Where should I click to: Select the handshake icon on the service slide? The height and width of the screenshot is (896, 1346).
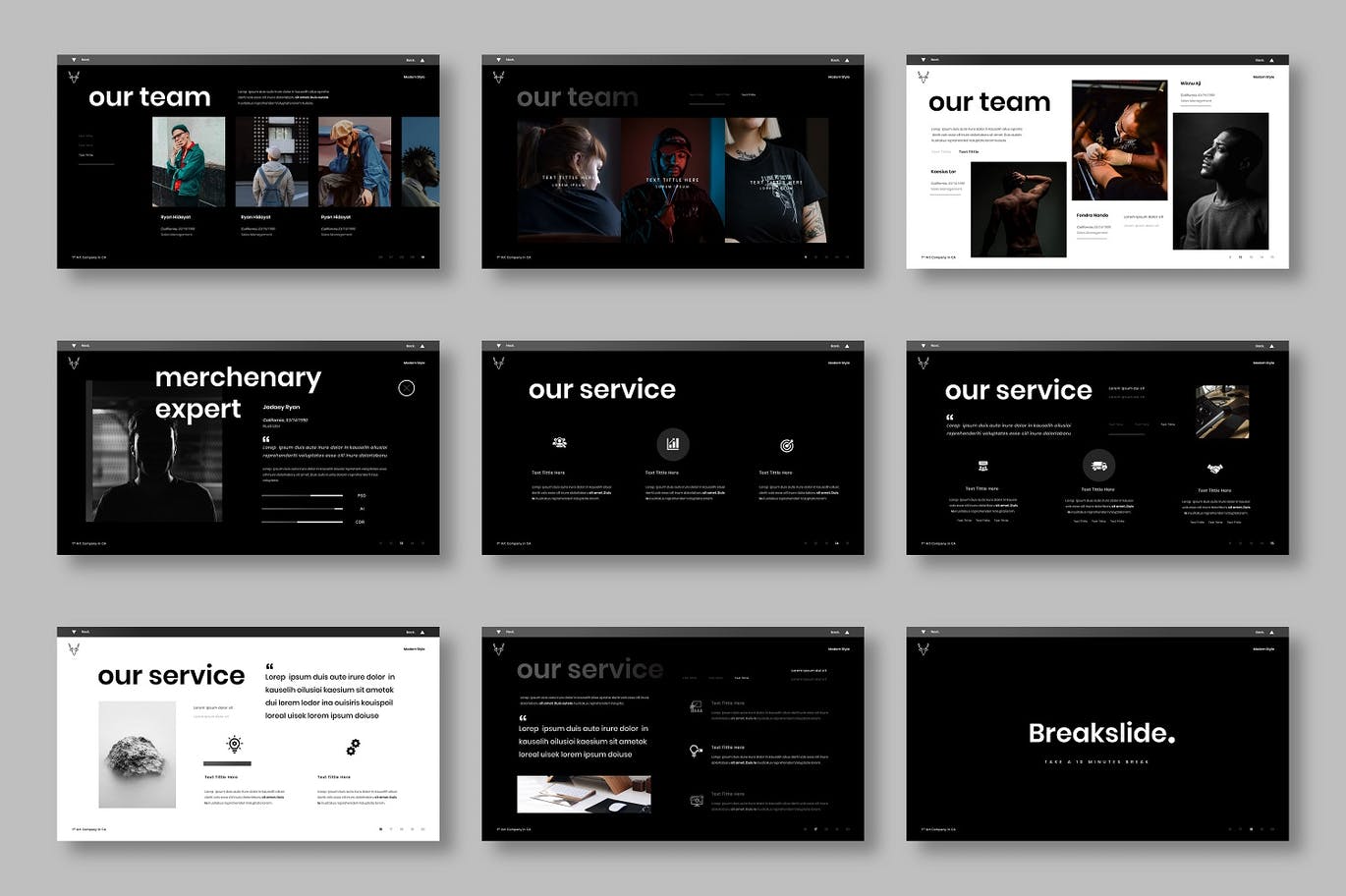(x=1214, y=469)
